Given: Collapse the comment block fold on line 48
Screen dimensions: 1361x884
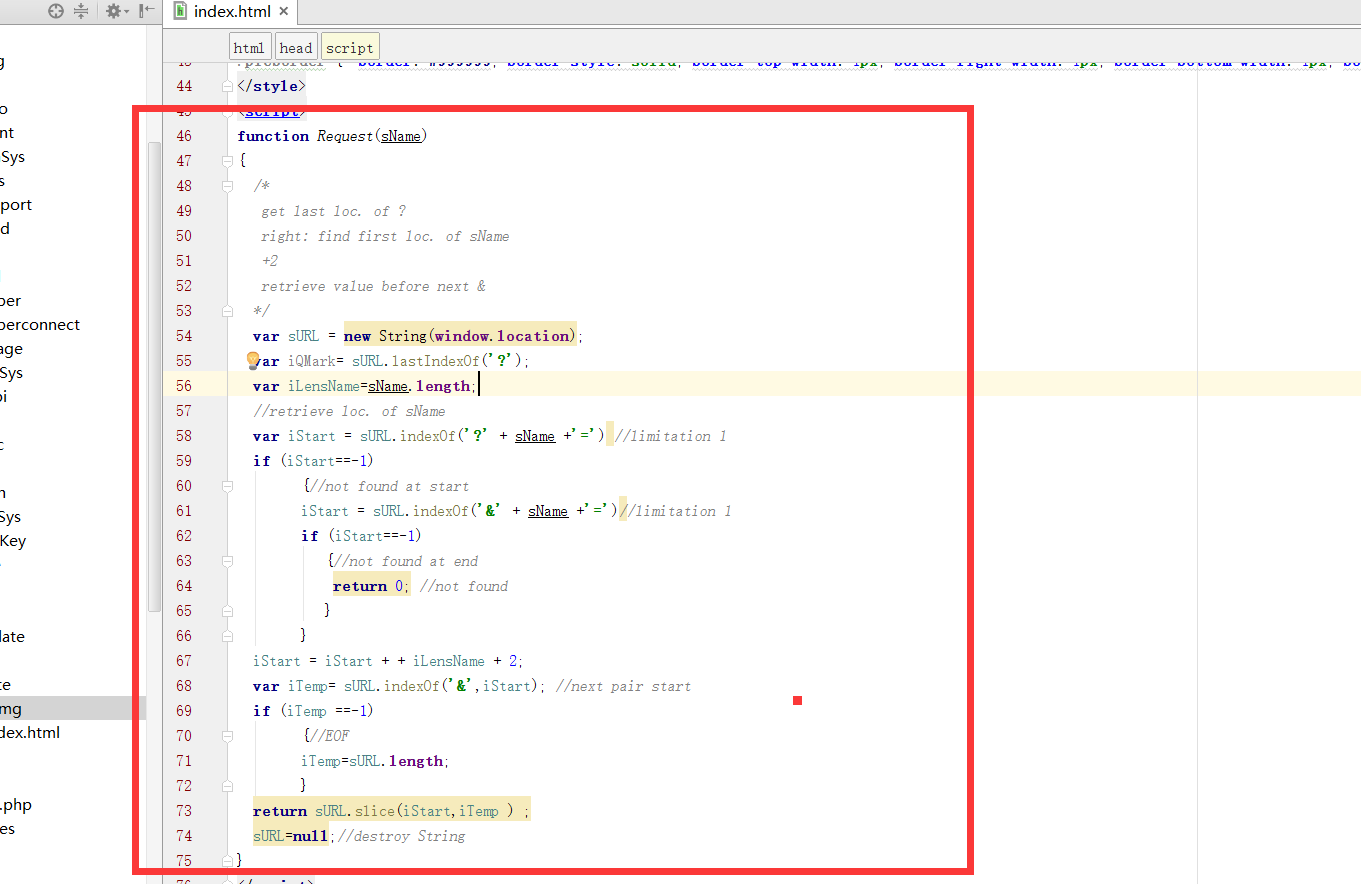Looking at the screenshot, I should coord(228,186).
